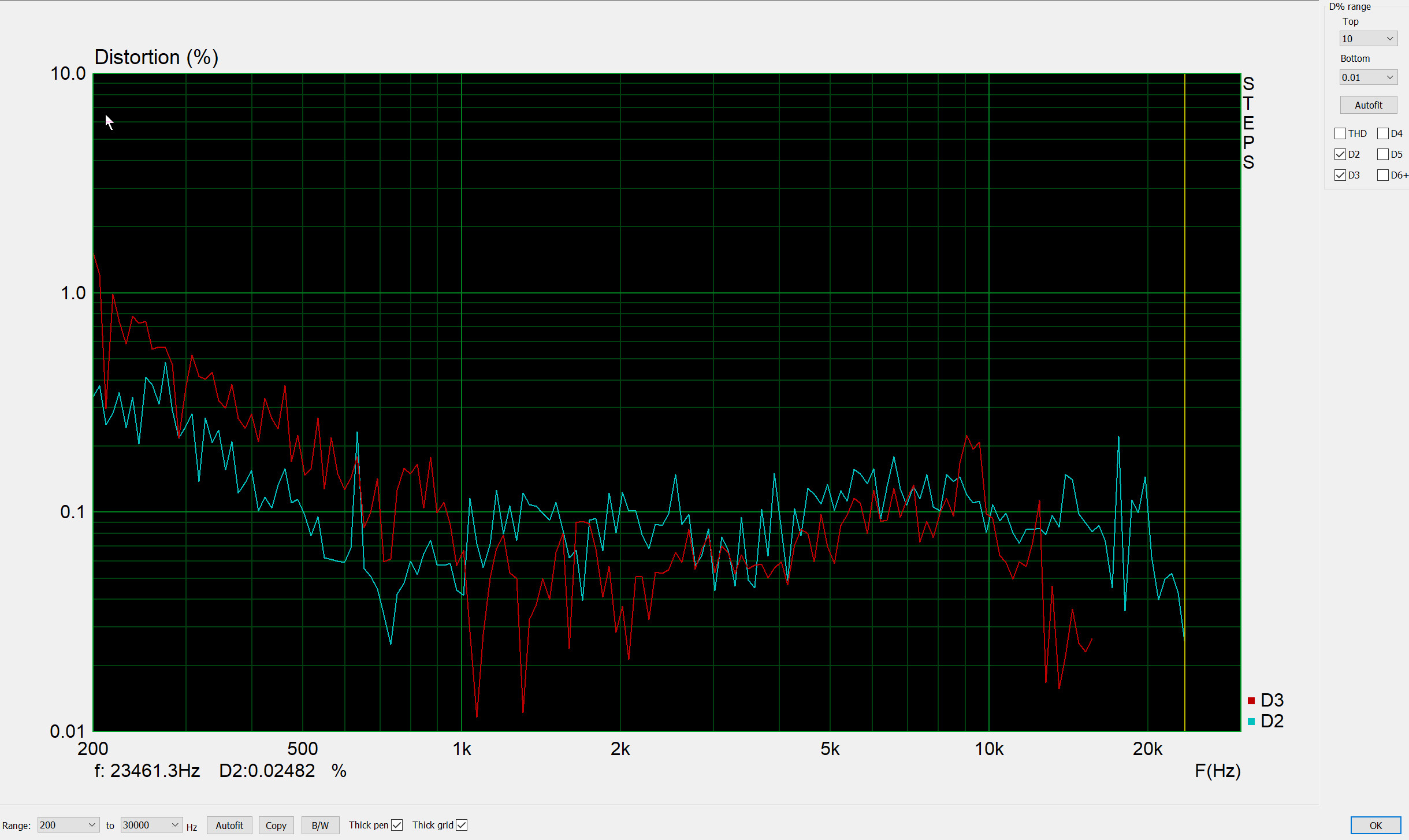This screenshot has width=1409, height=840.
Task: Click the cyan D2 legend swatch
Action: click(x=1251, y=722)
